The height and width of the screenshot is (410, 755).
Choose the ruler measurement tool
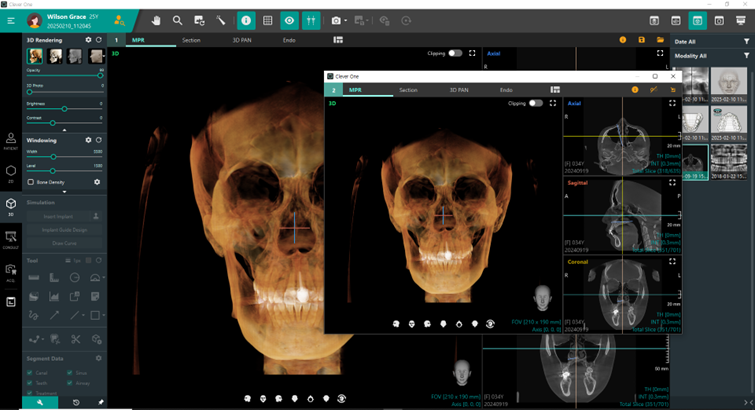(33, 277)
